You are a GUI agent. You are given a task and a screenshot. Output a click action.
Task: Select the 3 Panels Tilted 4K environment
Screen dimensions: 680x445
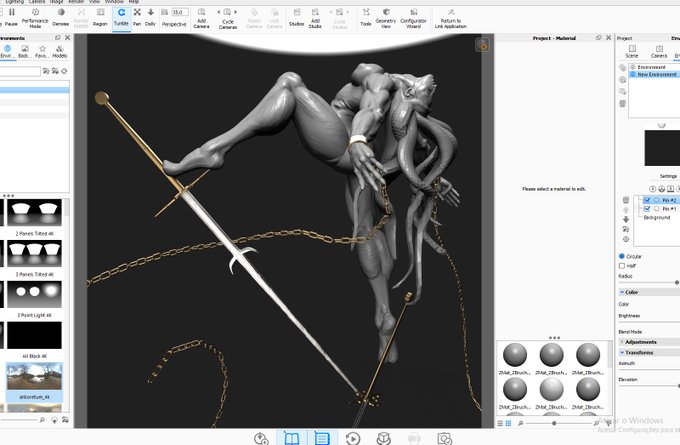point(34,258)
